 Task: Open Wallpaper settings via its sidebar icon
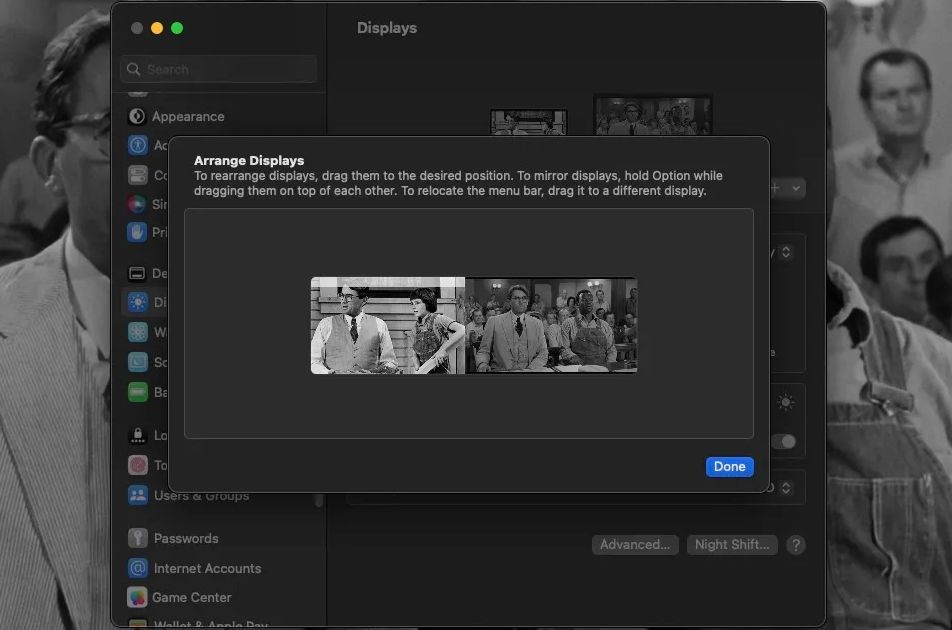tap(137, 332)
